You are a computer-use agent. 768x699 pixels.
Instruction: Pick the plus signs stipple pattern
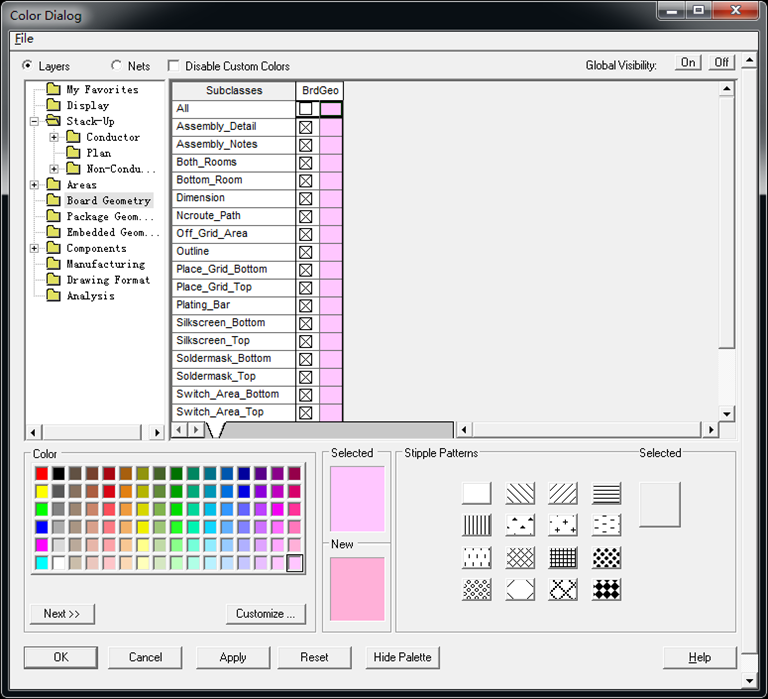[x=563, y=525]
